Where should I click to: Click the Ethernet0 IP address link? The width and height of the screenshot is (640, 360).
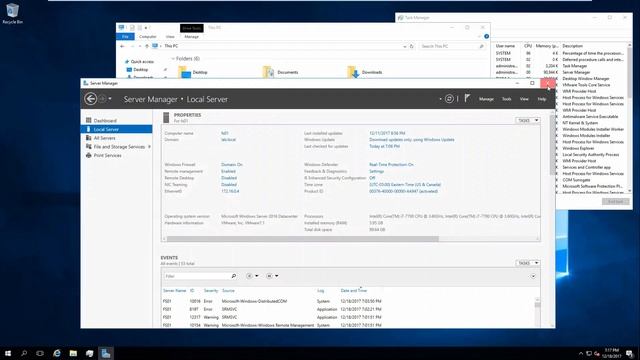point(230,191)
